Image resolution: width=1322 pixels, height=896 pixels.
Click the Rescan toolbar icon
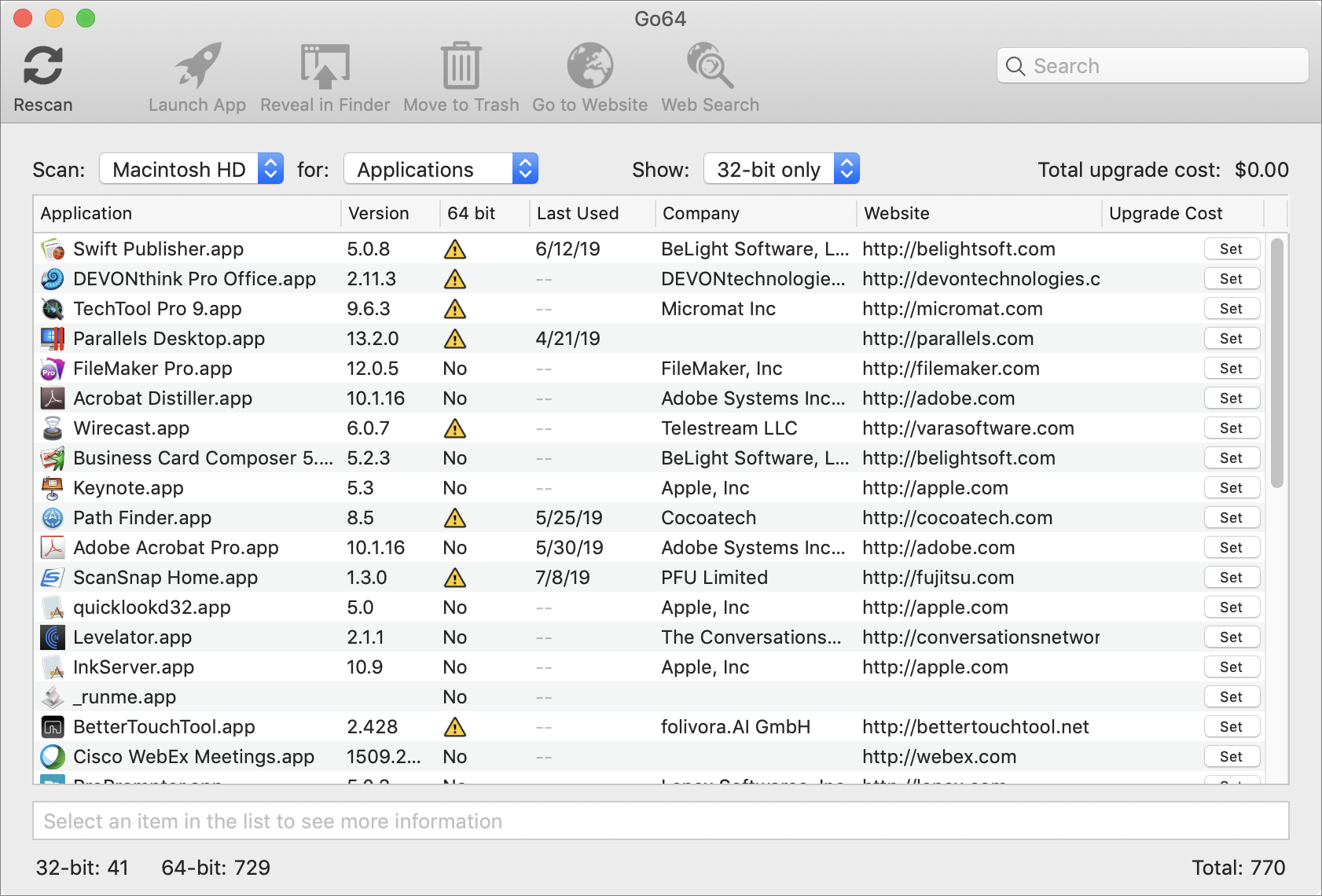pyautogui.click(x=43, y=65)
